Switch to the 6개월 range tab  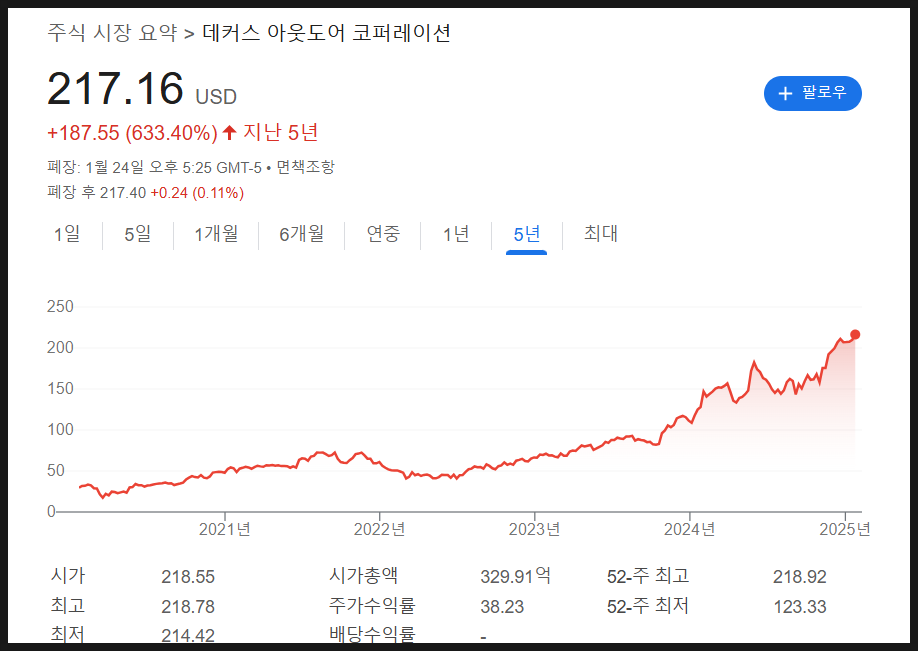click(302, 234)
